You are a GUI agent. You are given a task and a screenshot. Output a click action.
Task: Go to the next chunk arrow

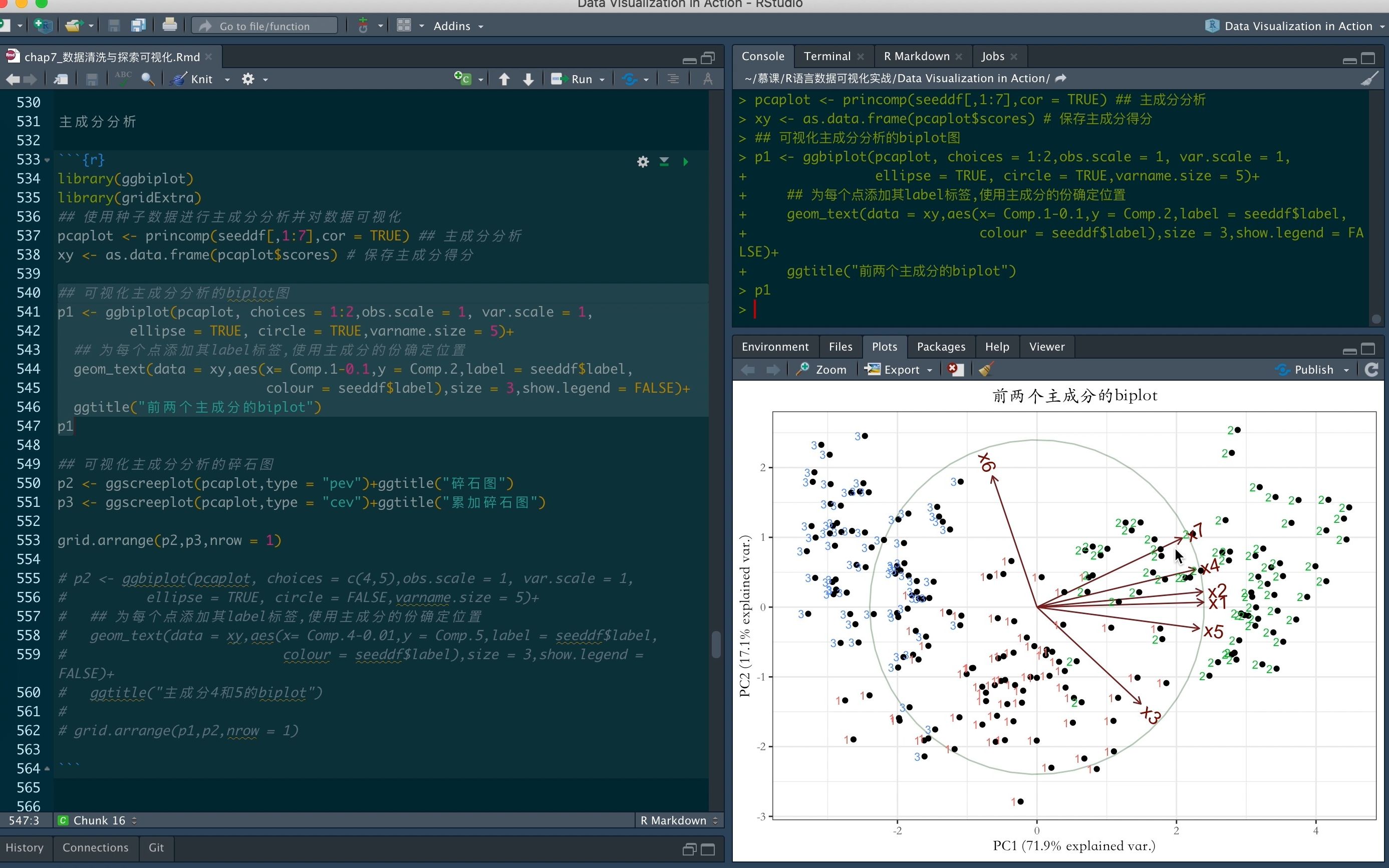pyautogui.click(x=528, y=79)
